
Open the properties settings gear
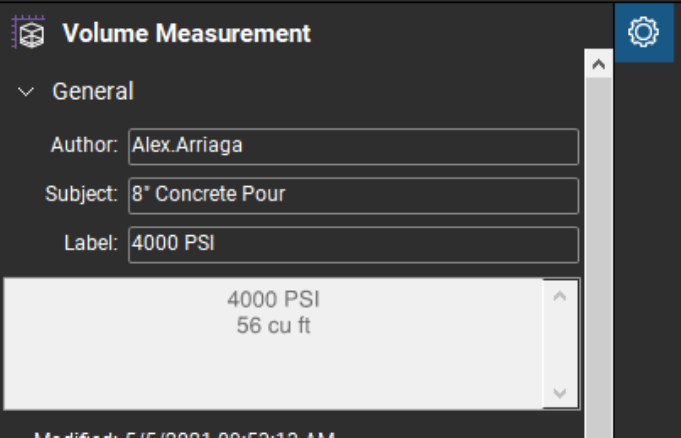643,33
